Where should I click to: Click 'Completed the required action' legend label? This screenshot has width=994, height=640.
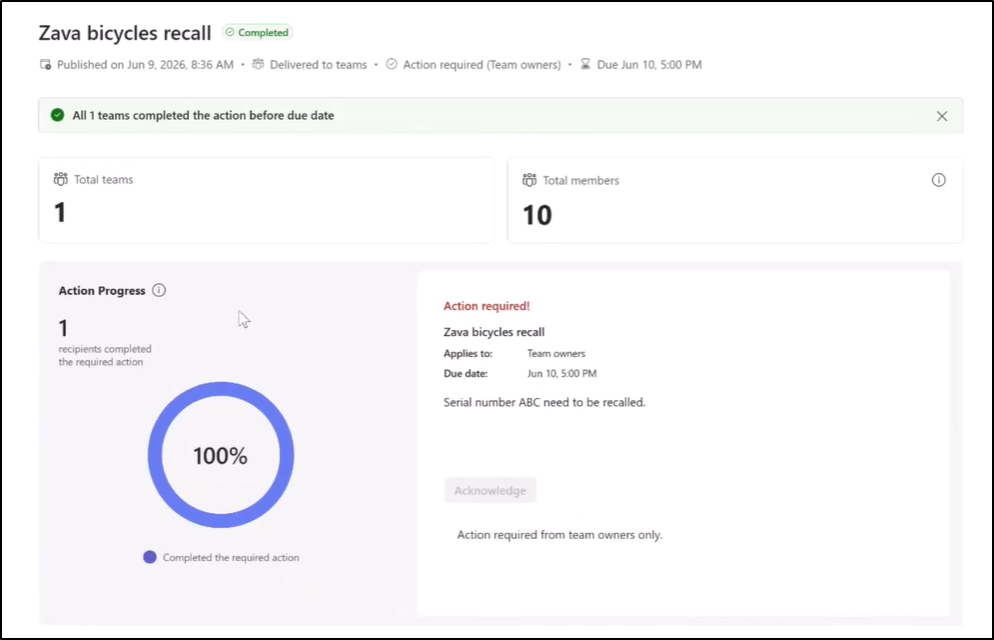pyautogui.click(x=231, y=558)
